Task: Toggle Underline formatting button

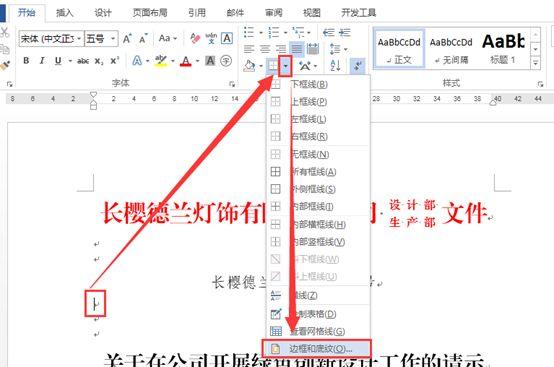Action: tap(58, 61)
